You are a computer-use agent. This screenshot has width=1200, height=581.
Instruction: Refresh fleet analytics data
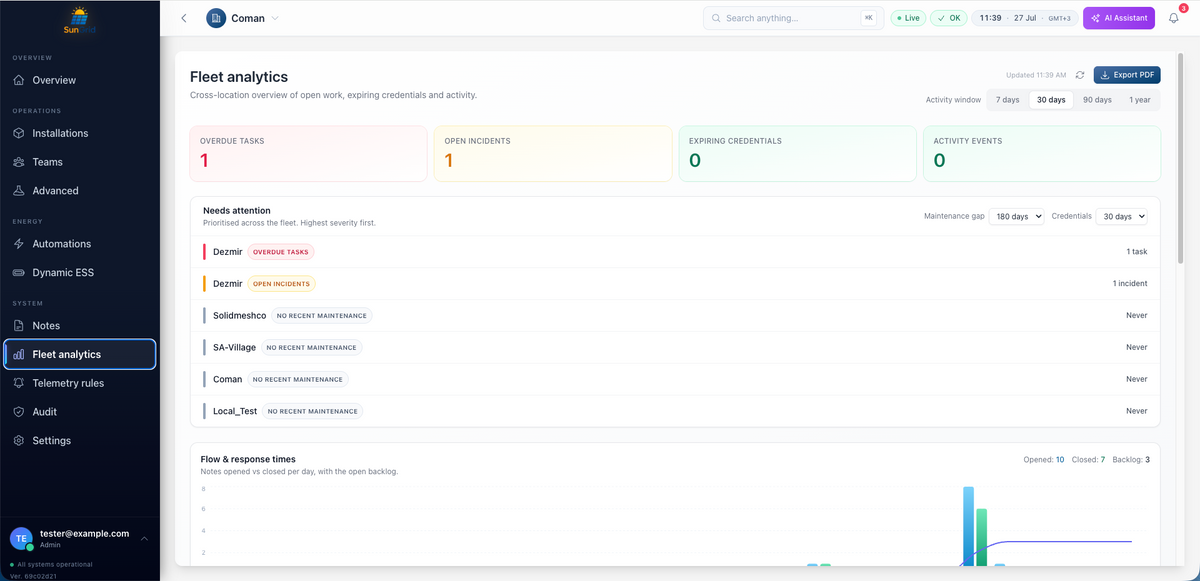pyautogui.click(x=1080, y=75)
